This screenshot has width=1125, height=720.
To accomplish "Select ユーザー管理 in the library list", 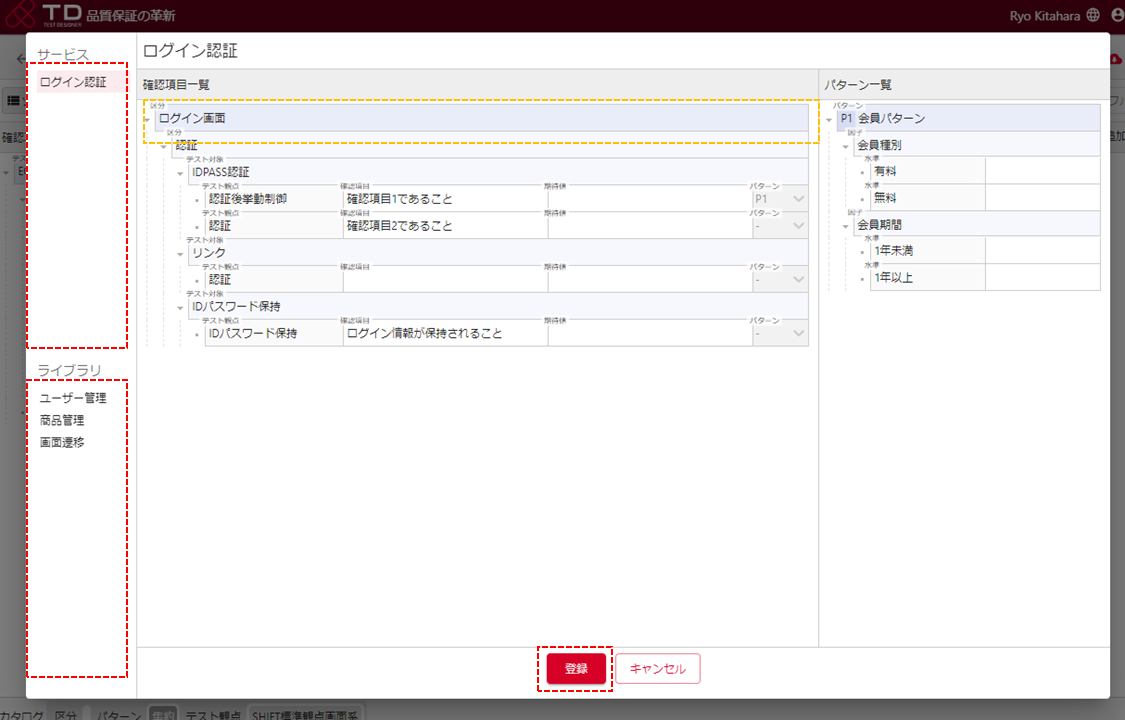I will click(x=72, y=398).
